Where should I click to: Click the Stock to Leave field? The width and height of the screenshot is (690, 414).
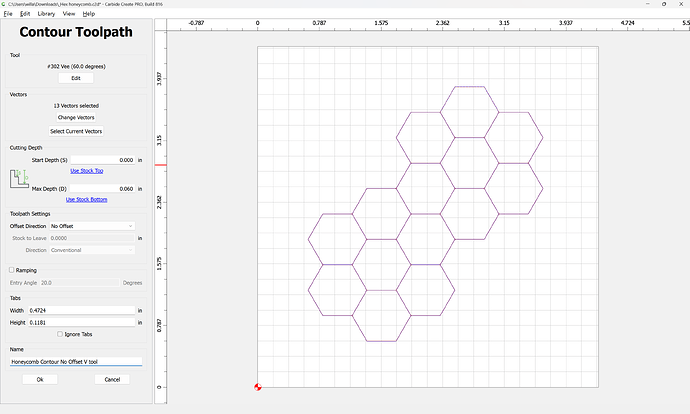[x=92, y=238]
